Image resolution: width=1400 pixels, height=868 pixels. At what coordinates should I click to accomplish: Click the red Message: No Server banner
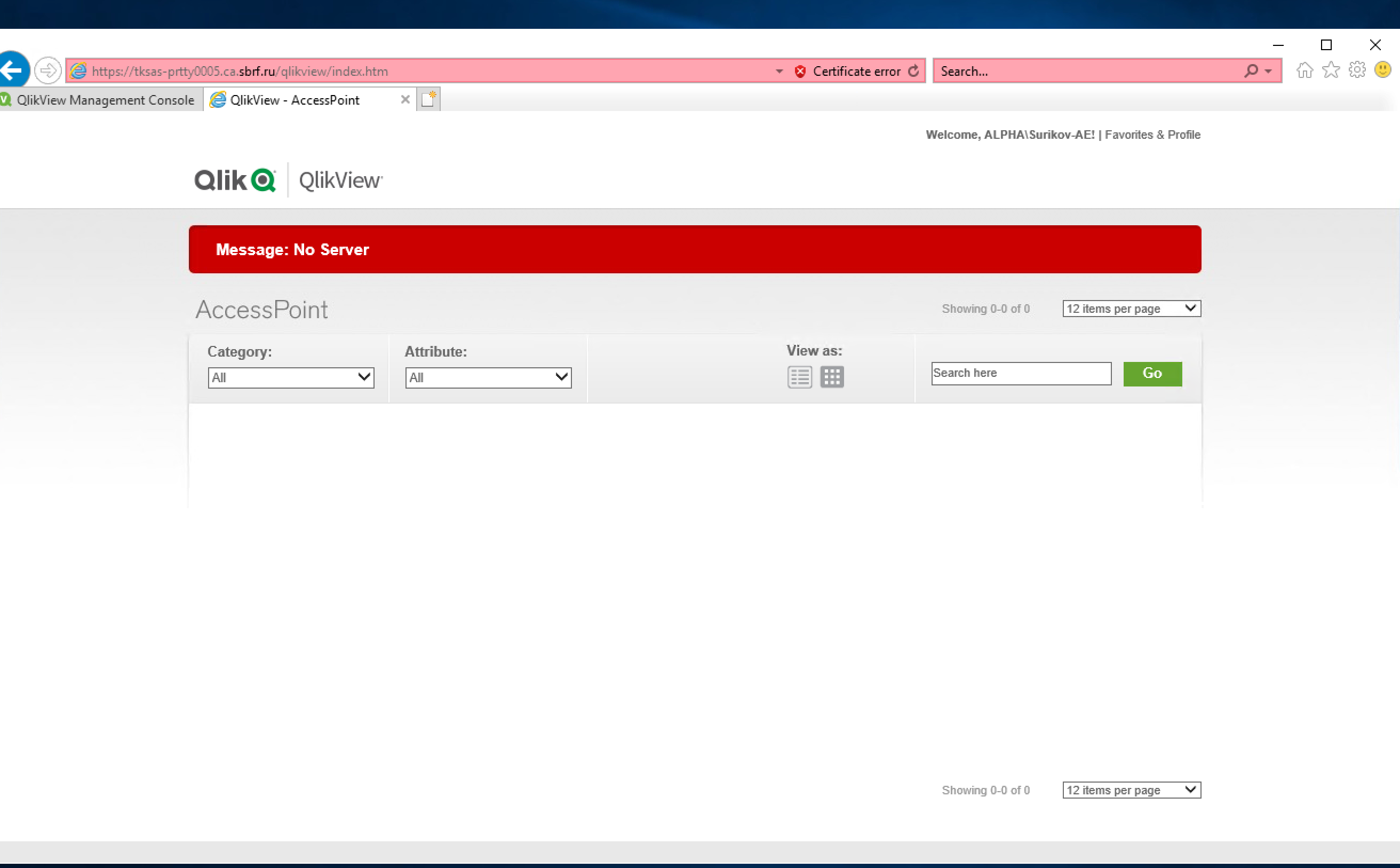click(695, 249)
